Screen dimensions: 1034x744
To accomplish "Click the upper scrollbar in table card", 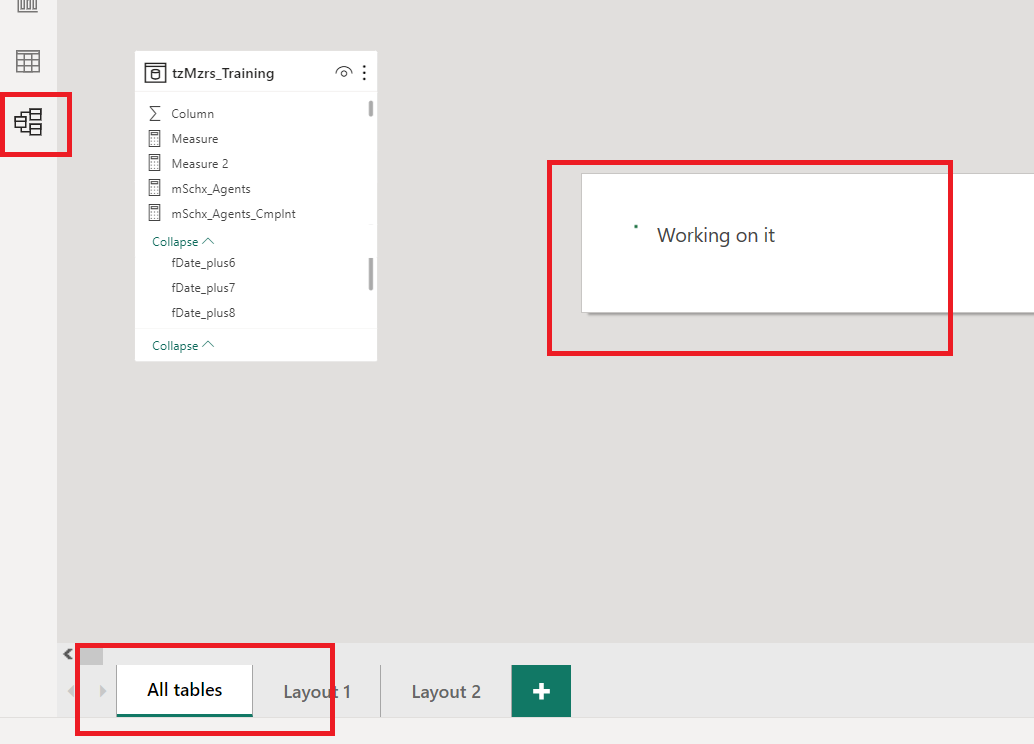I will click(x=371, y=108).
